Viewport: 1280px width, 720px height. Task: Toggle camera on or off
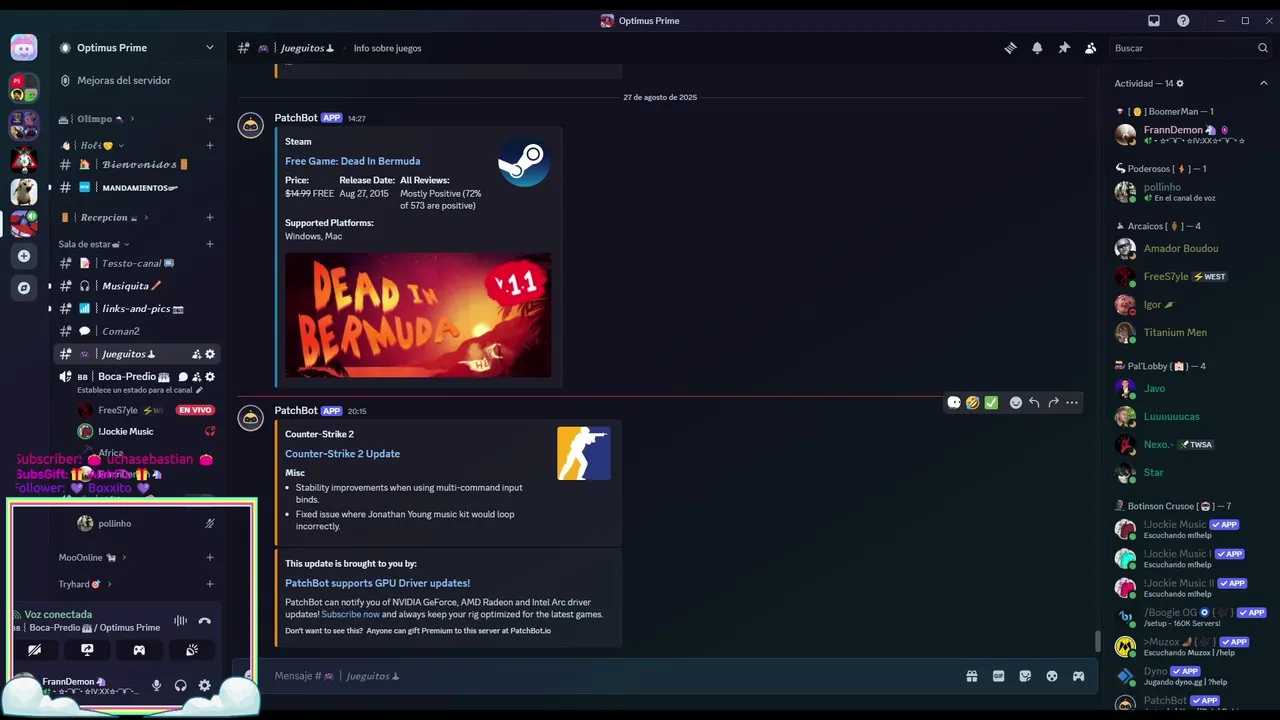click(x=34, y=650)
